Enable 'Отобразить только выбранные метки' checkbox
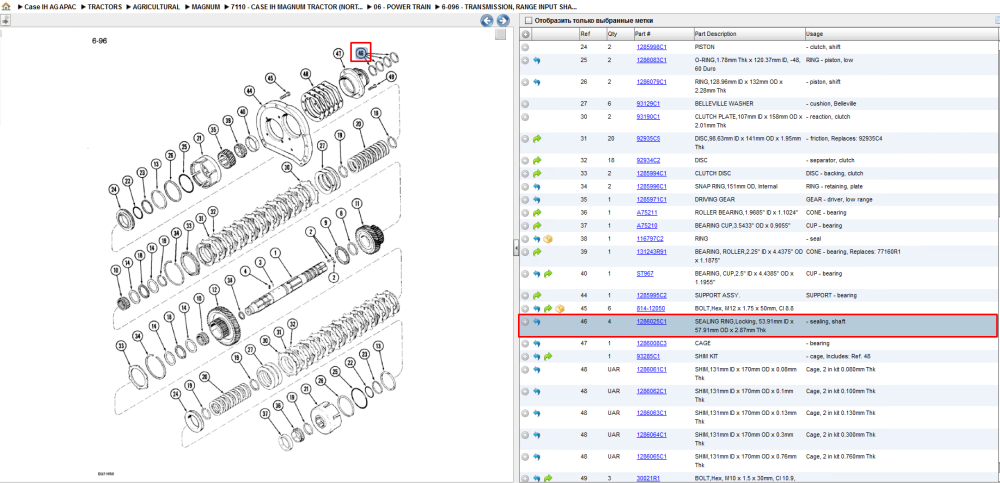This screenshot has height=483, width=1000. [x=528, y=20]
